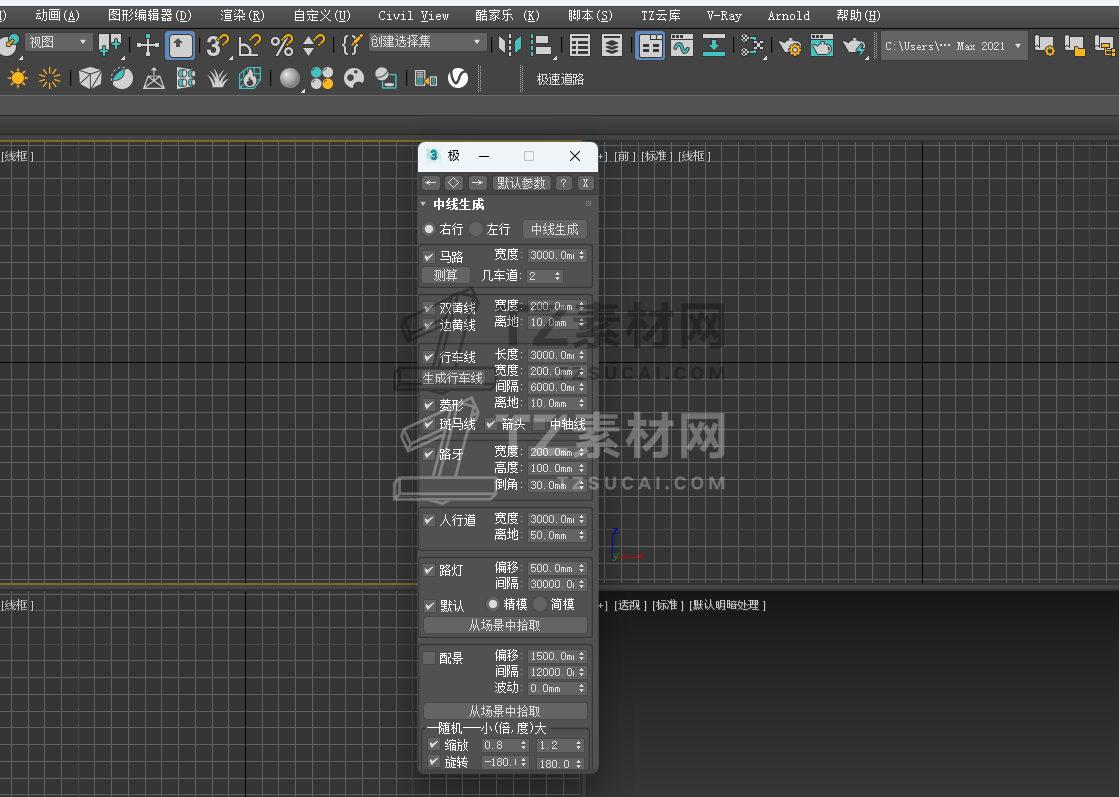This screenshot has width=1119, height=797.
Task: Click the 默认参数 button
Action: (x=522, y=183)
